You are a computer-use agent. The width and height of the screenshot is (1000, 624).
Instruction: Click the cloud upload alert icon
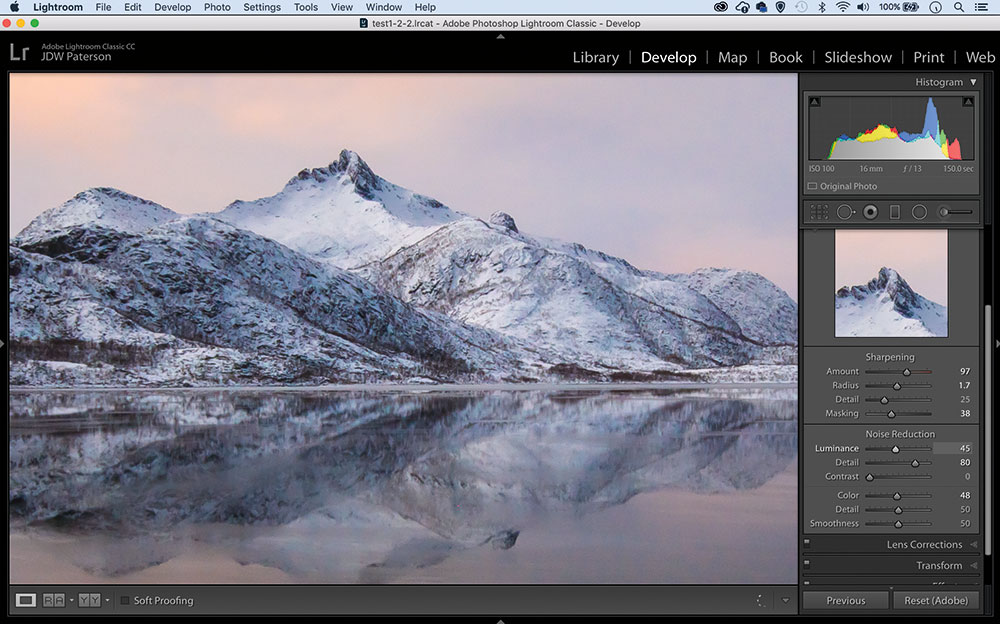[x=742, y=7]
